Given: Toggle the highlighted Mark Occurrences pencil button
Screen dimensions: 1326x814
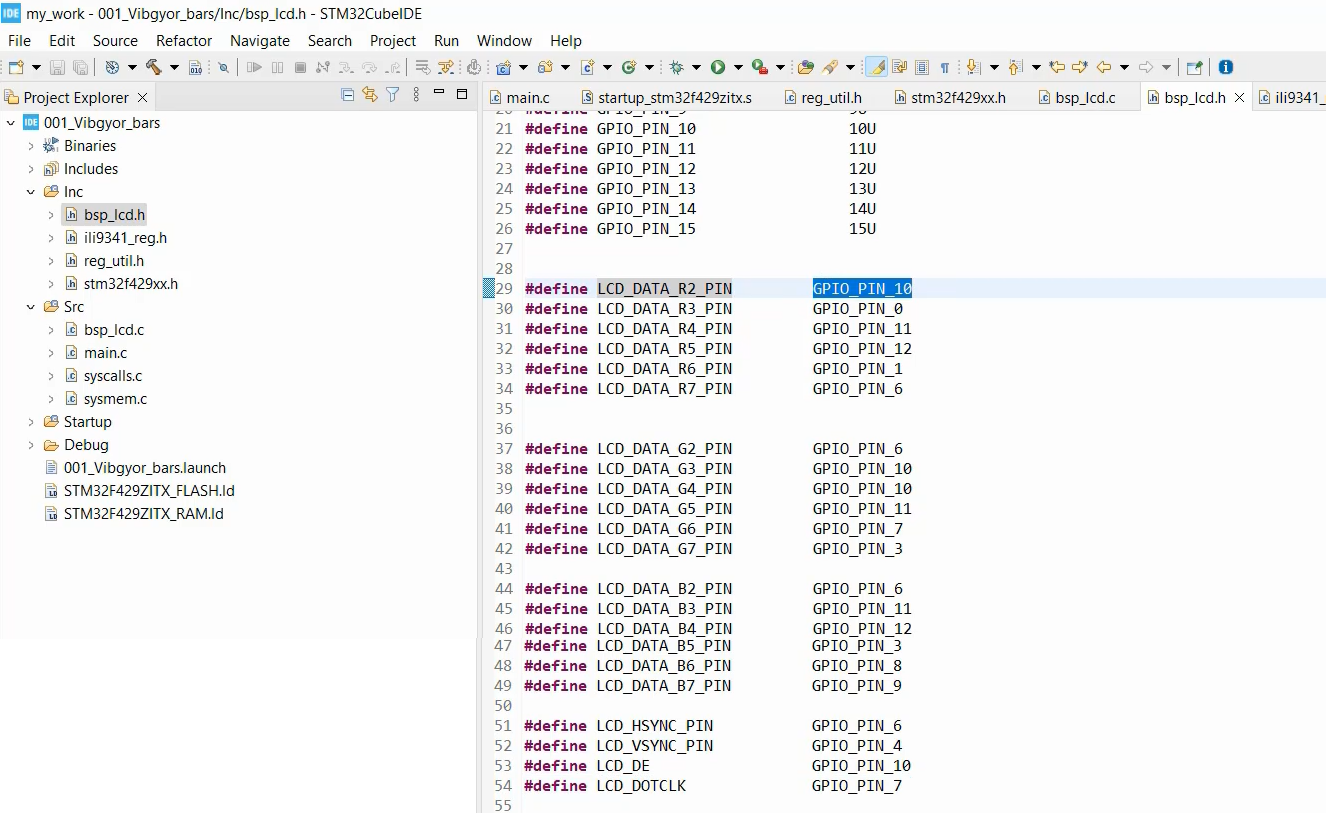Looking at the screenshot, I should [x=876, y=67].
